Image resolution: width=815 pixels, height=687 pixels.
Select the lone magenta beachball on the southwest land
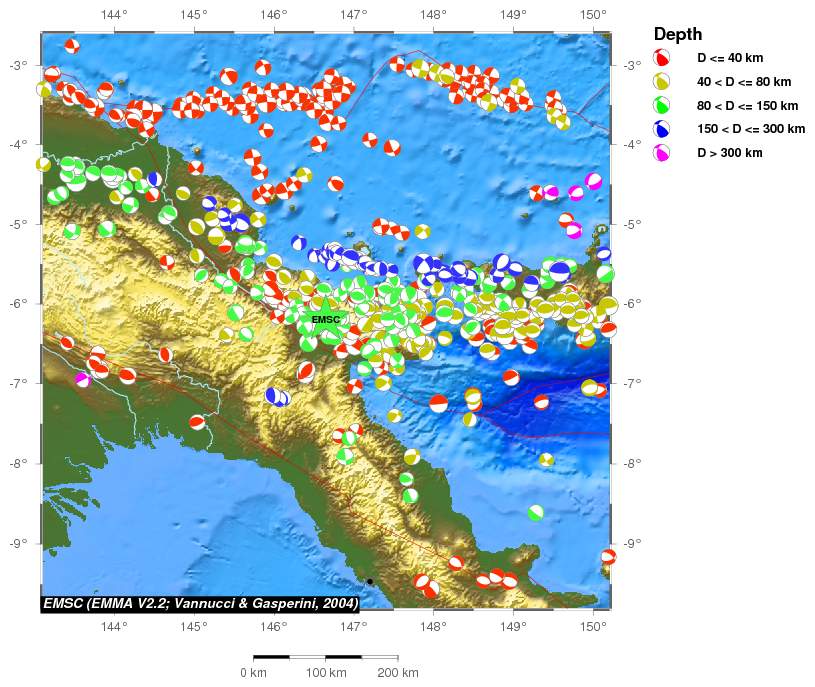coord(83,379)
